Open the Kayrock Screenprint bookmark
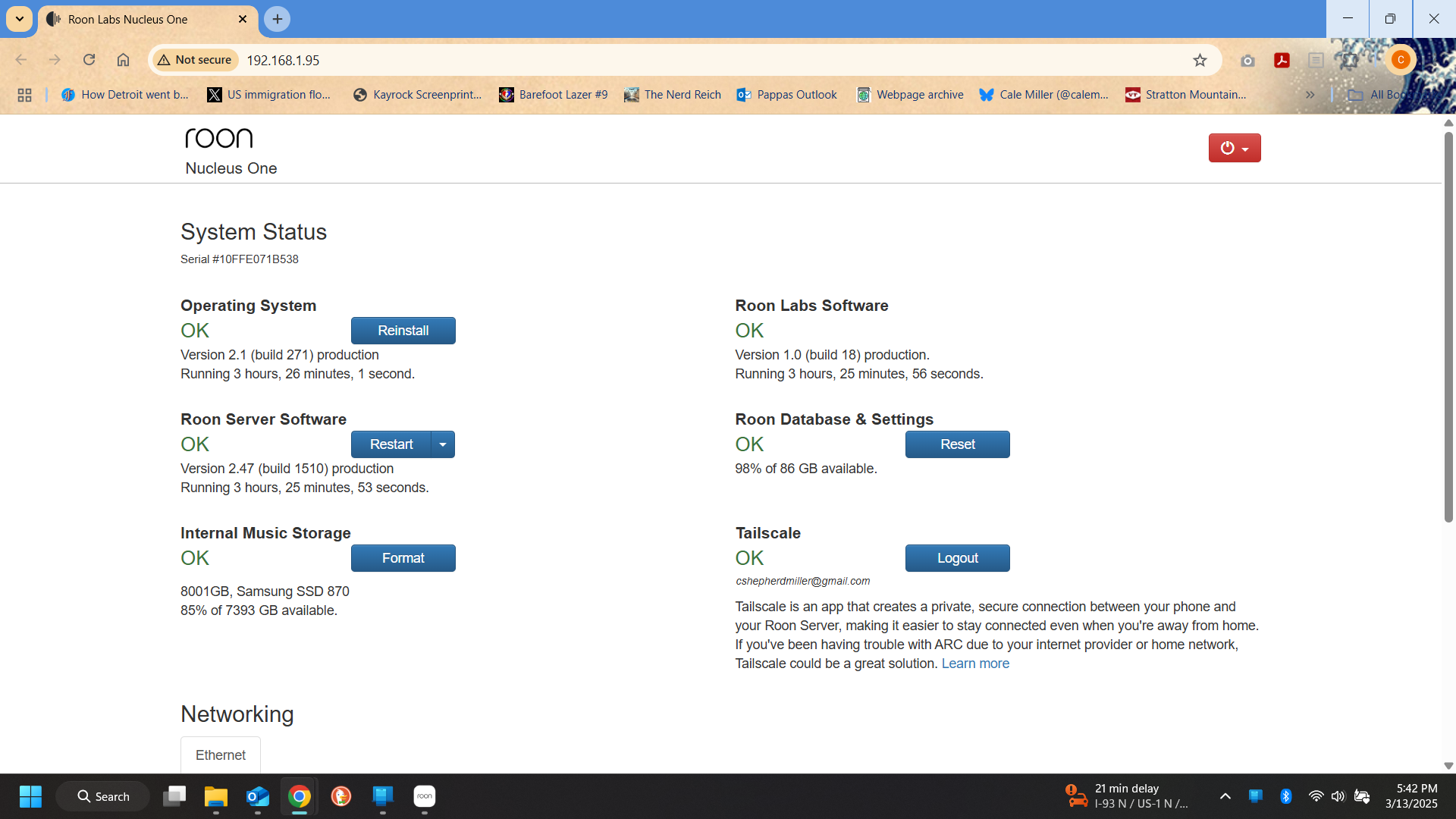Viewport: 1456px width, 819px height. tap(417, 95)
